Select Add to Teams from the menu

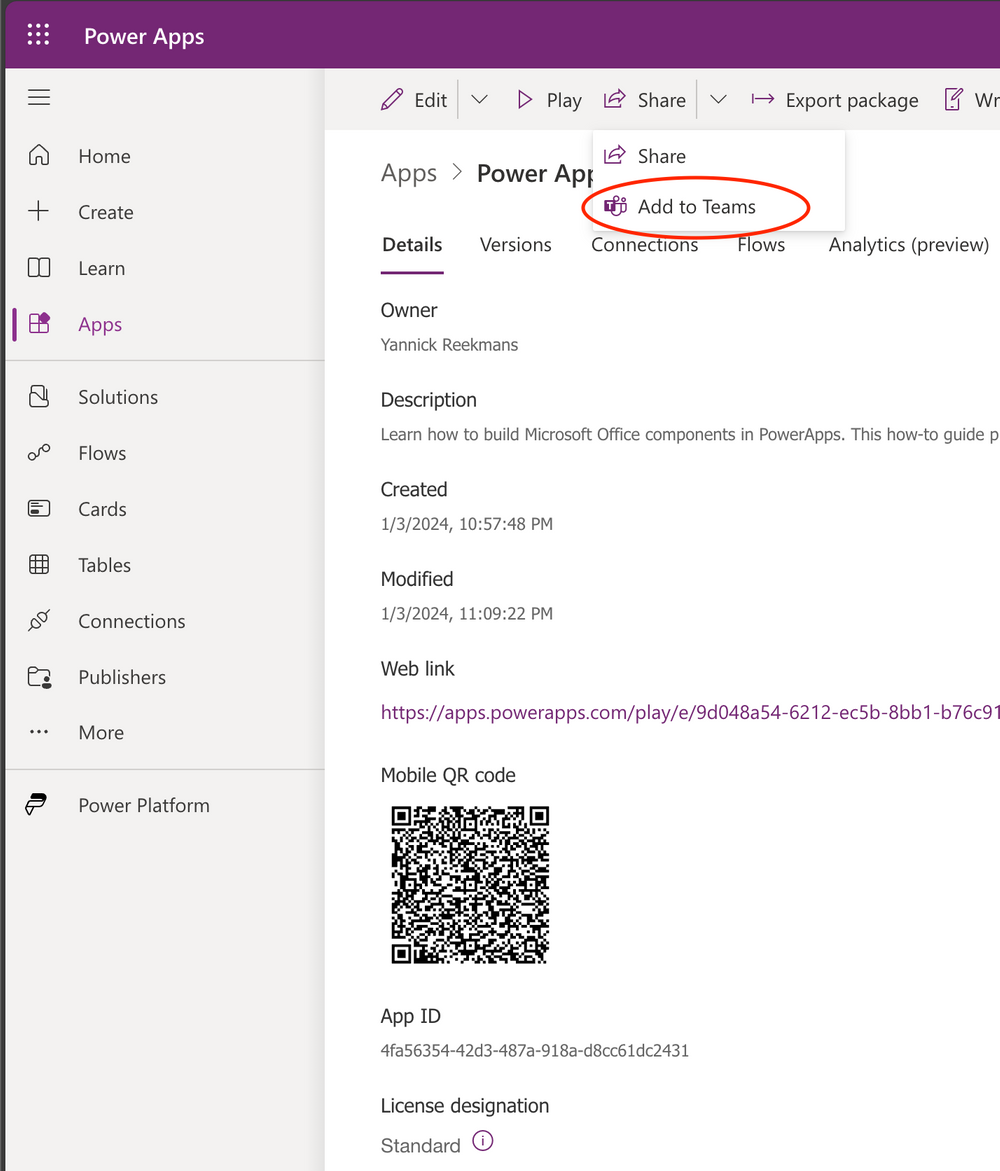(697, 207)
